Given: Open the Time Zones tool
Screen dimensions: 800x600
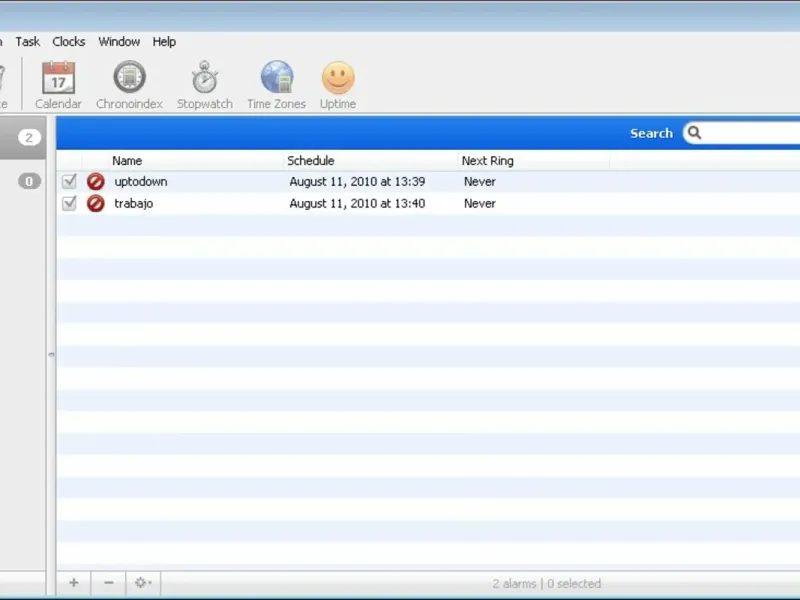Looking at the screenshot, I should [x=277, y=85].
